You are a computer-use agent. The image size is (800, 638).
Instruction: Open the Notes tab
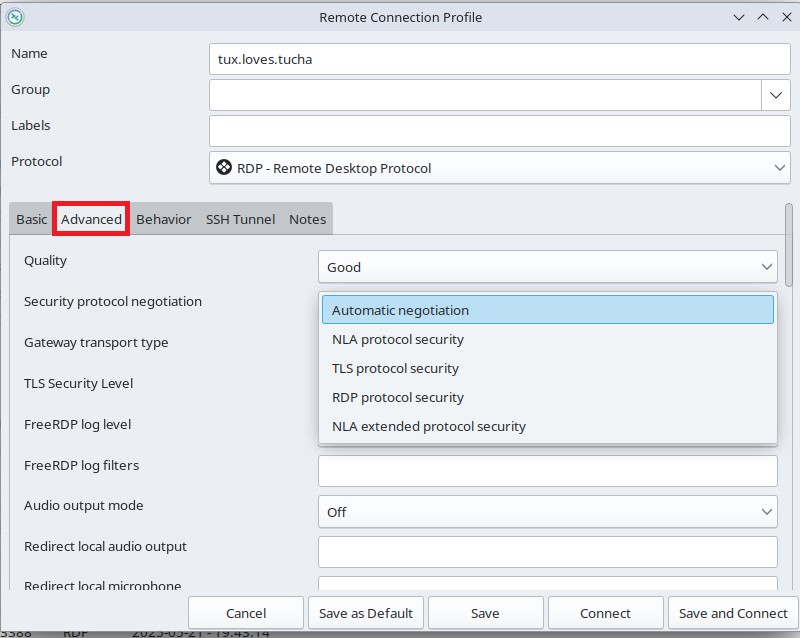[x=307, y=219]
